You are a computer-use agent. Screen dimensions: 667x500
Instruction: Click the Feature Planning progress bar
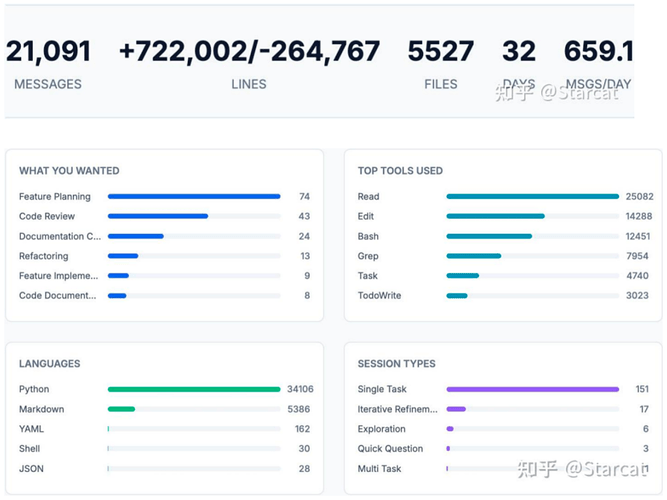pyautogui.click(x=193, y=197)
